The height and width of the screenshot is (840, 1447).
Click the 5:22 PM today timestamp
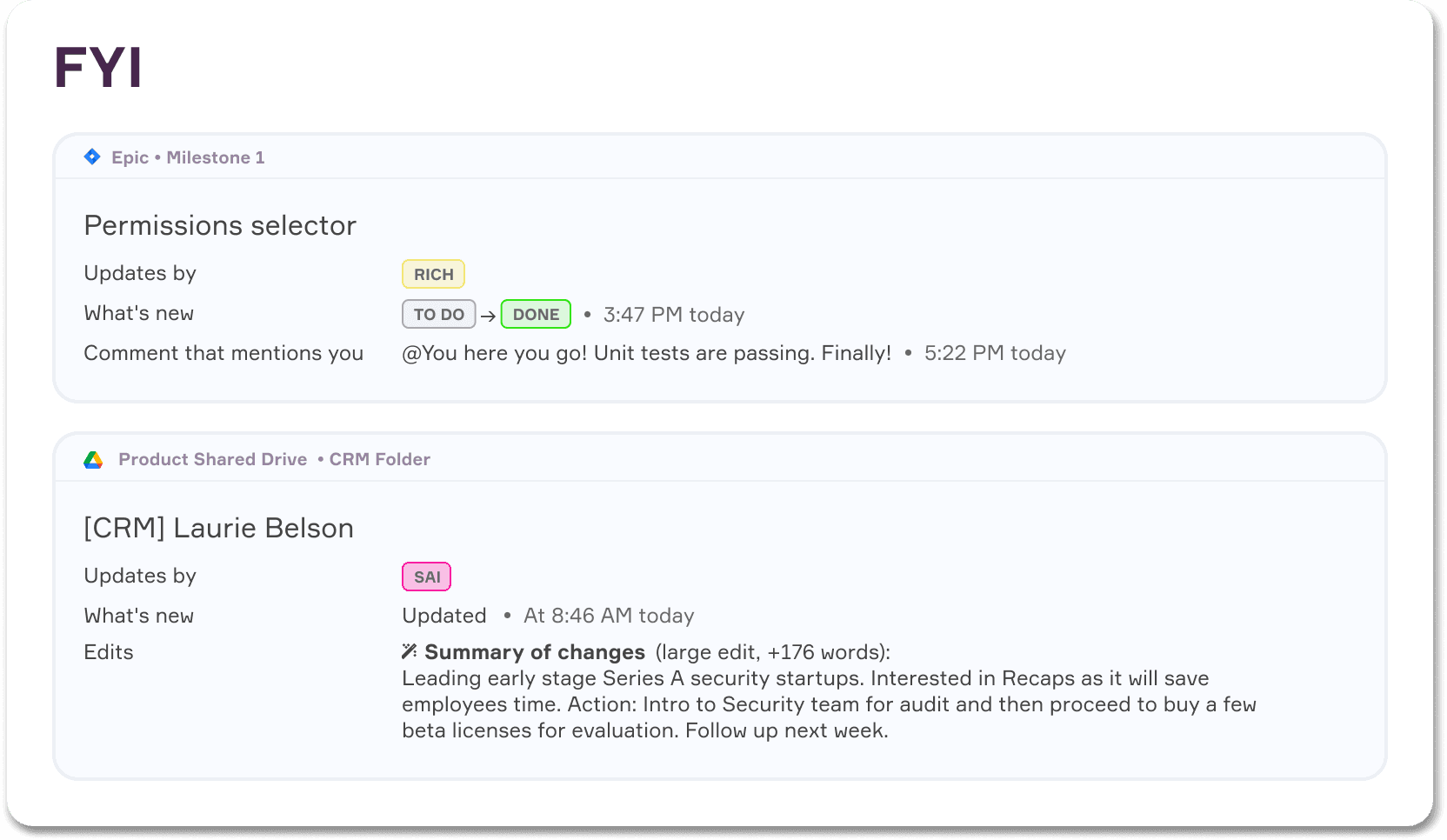coord(995,353)
